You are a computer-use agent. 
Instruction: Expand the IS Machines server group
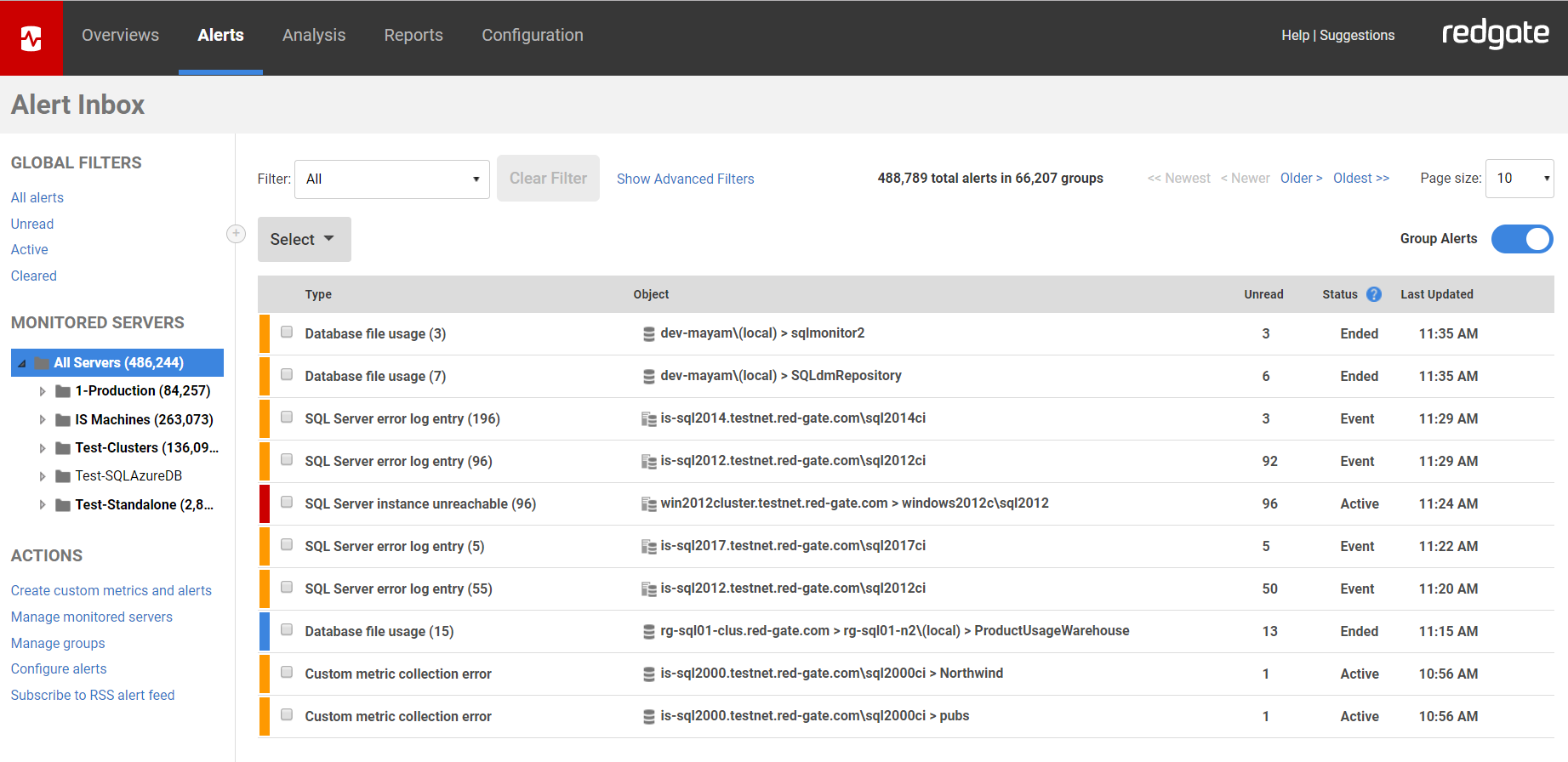point(43,420)
